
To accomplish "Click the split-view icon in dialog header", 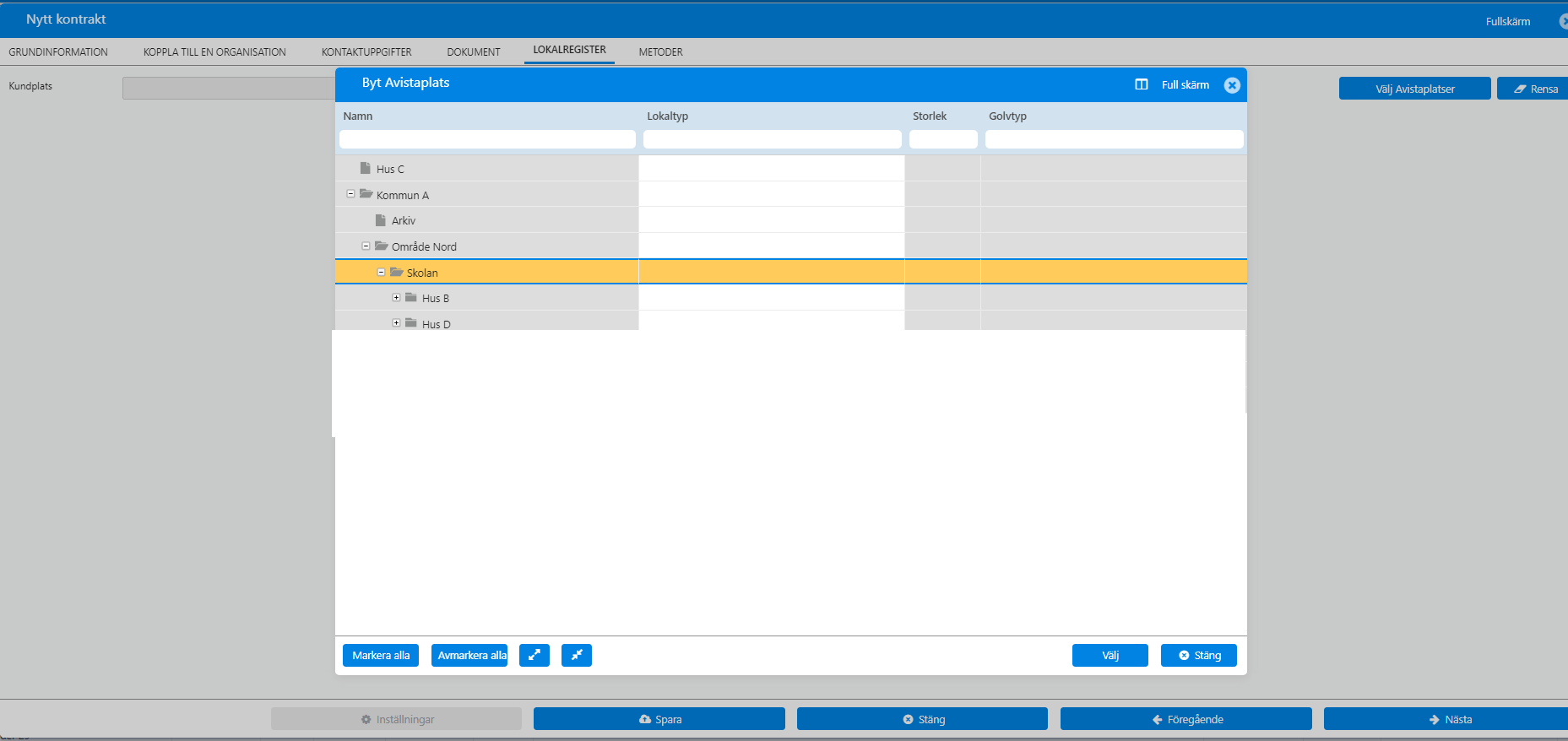I will (1142, 84).
